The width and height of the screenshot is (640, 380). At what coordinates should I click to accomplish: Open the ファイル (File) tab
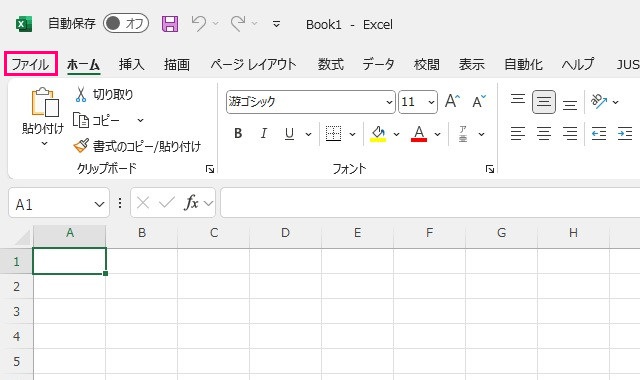pyautogui.click(x=31, y=64)
